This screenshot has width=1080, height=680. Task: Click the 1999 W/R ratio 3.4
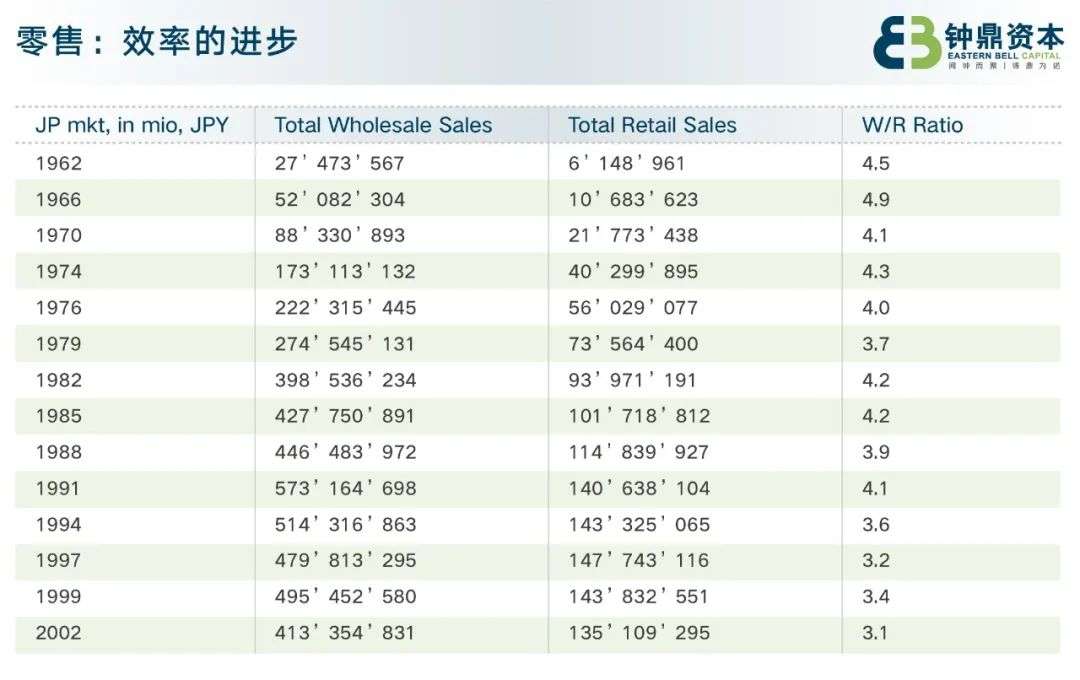coord(875,596)
